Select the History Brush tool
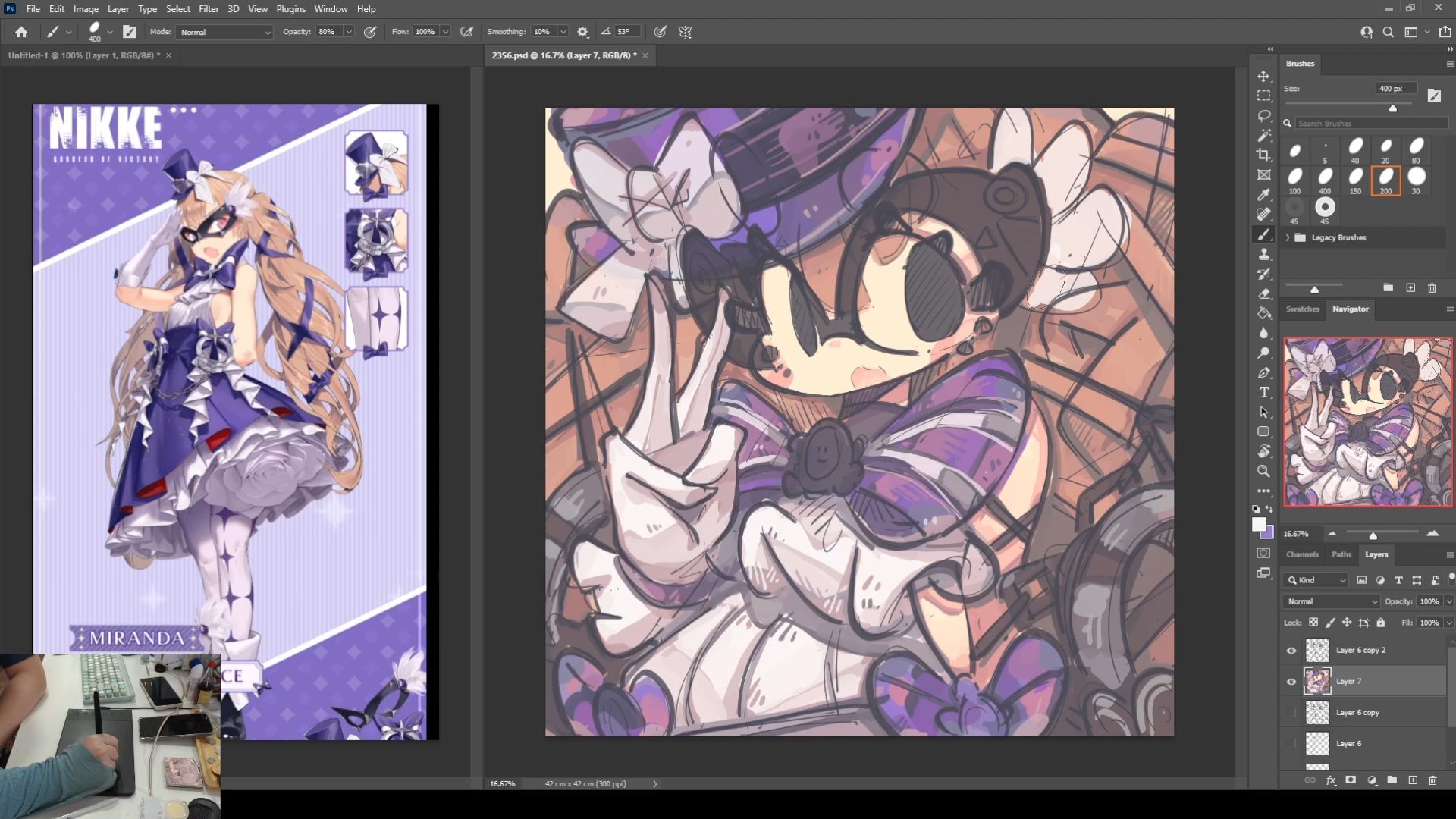1456x819 pixels. [x=1263, y=275]
